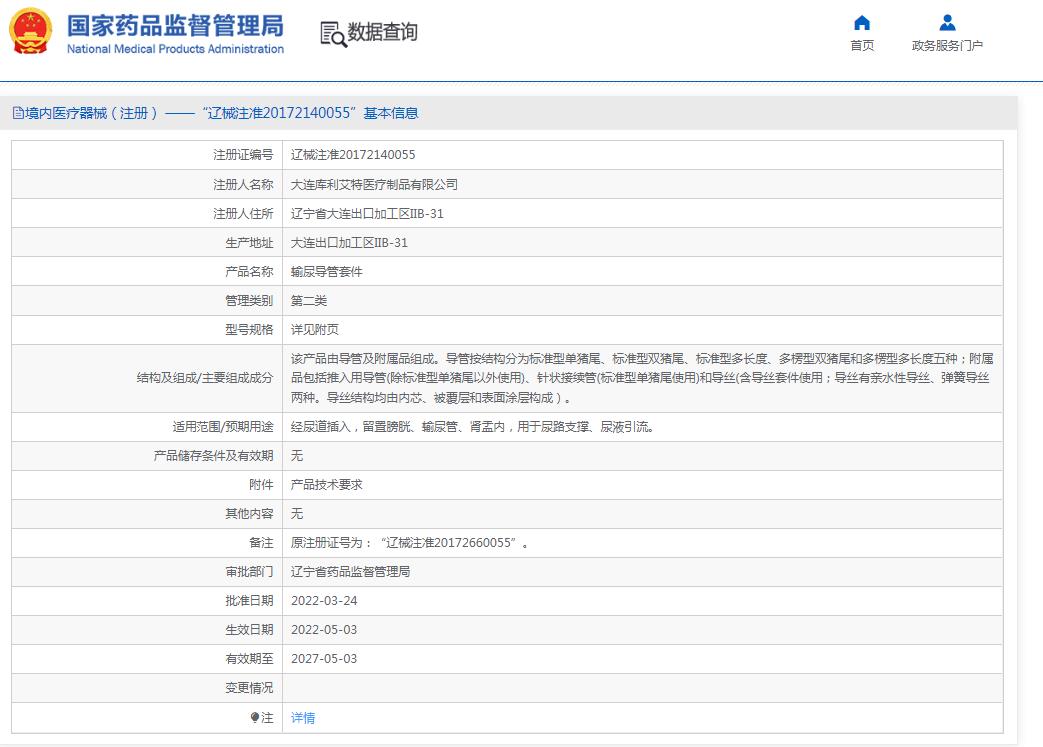This screenshot has height=747, width=1043.
Task: Click the document icon before 境内医疗器械
Action: [x=18, y=113]
